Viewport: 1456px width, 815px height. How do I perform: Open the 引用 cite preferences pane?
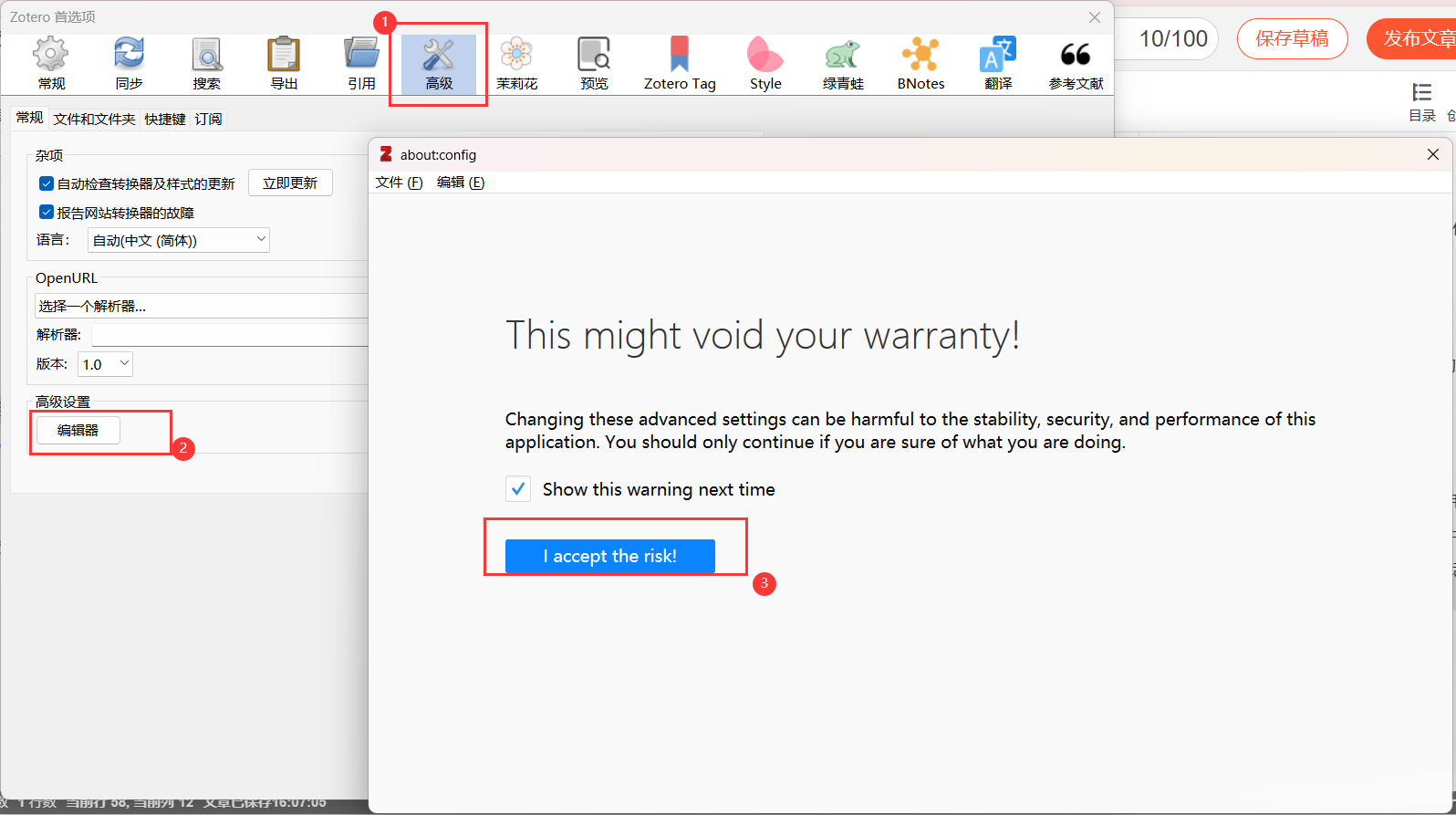(x=361, y=64)
